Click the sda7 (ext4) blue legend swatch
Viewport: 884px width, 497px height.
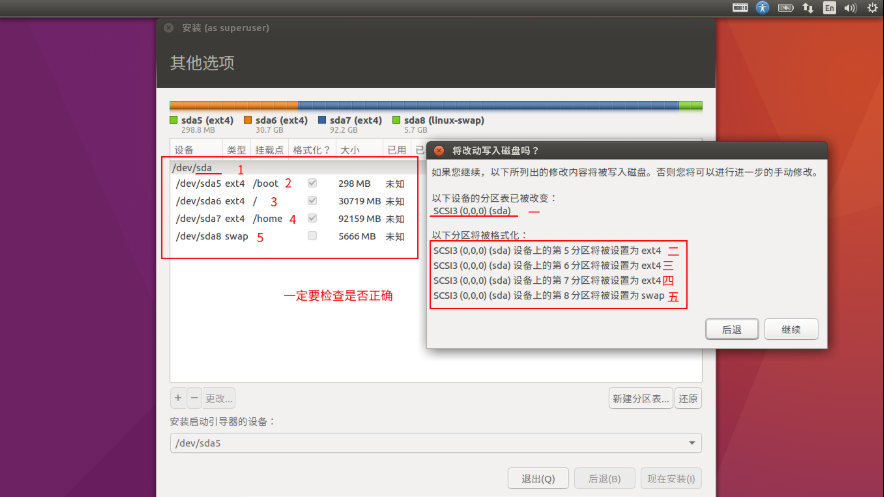pos(322,120)
